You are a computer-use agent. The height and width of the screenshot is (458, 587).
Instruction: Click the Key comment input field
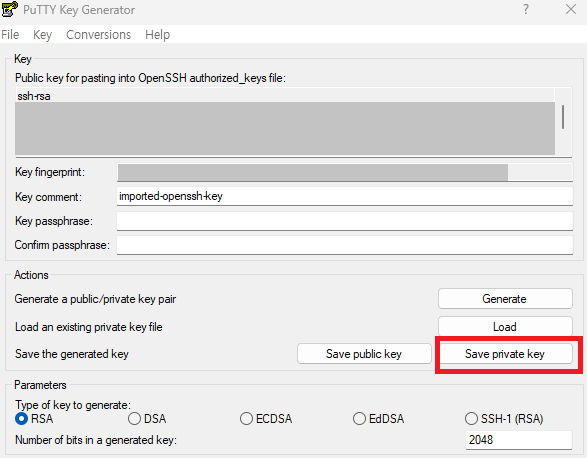pos(345,196)
